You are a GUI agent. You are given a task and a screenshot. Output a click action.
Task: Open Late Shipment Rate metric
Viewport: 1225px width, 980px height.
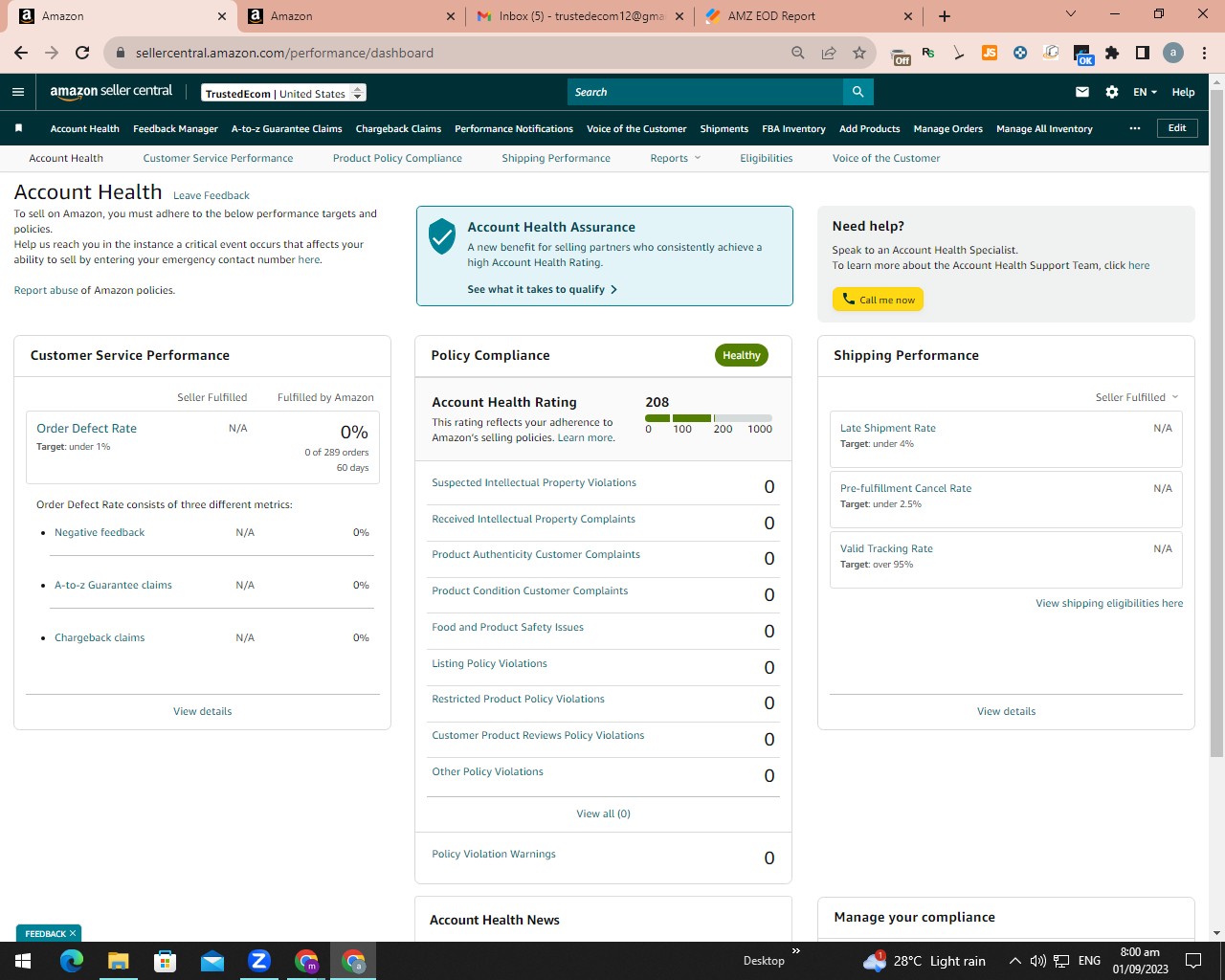tap(888, 428)
